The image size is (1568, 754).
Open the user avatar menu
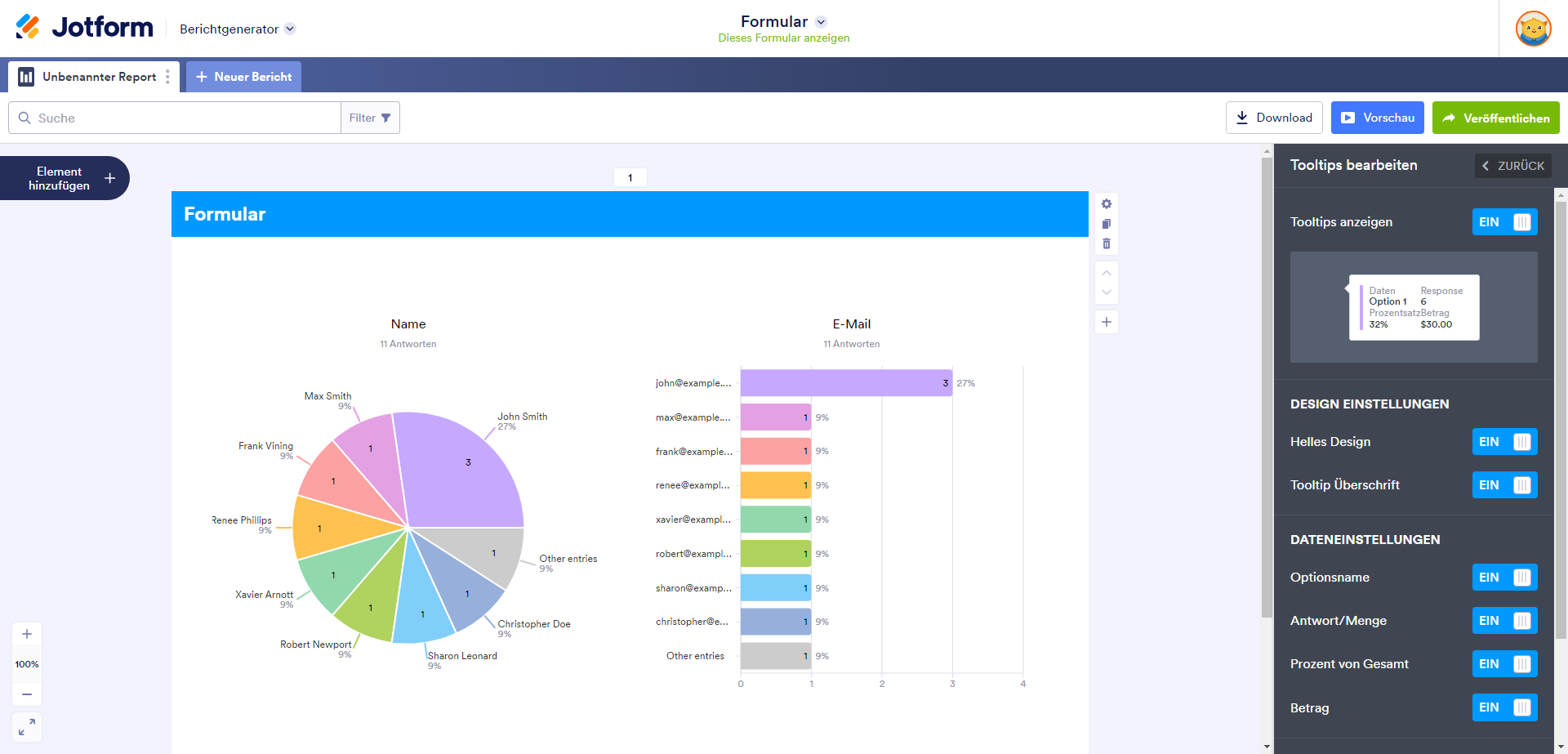(1533, 29)
